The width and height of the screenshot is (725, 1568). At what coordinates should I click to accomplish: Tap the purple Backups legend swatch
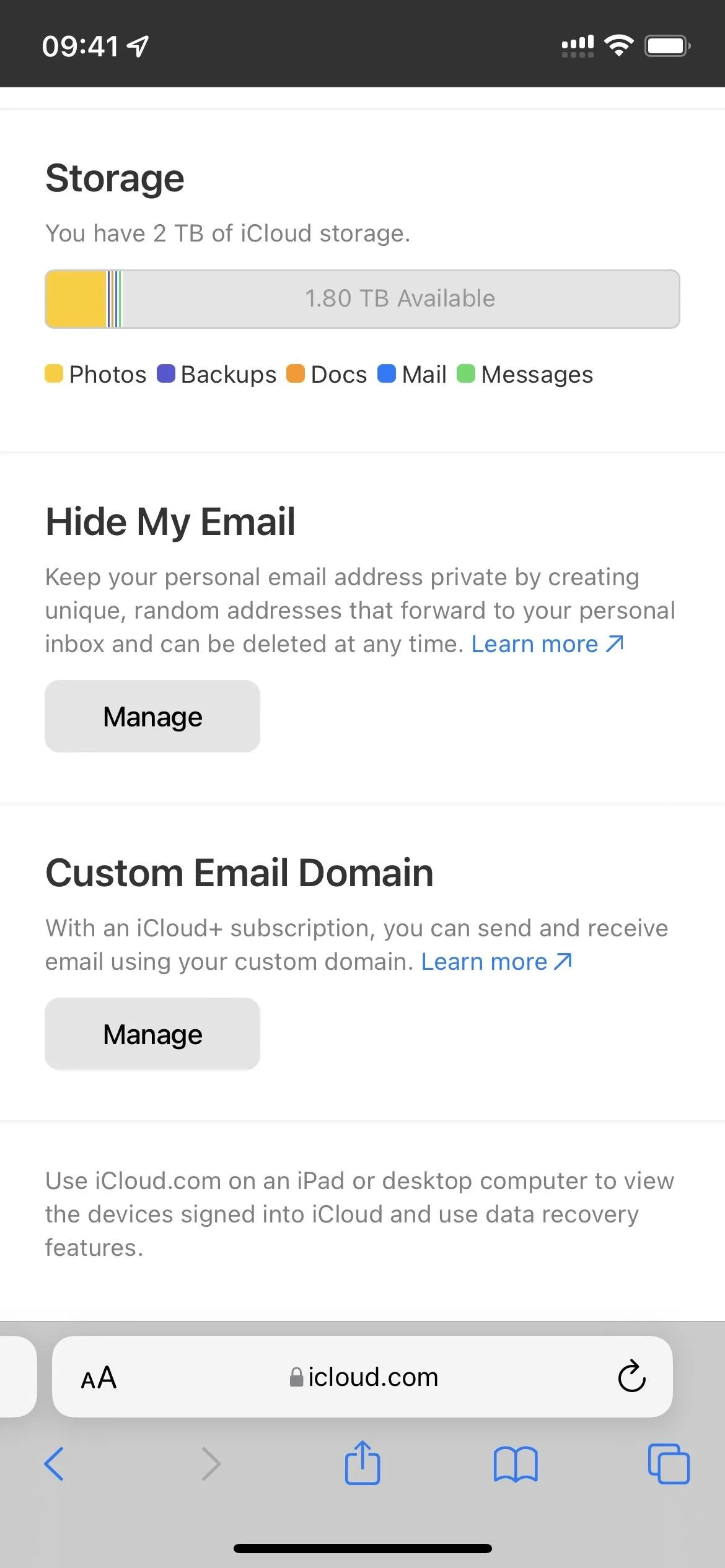pos(166,374)
